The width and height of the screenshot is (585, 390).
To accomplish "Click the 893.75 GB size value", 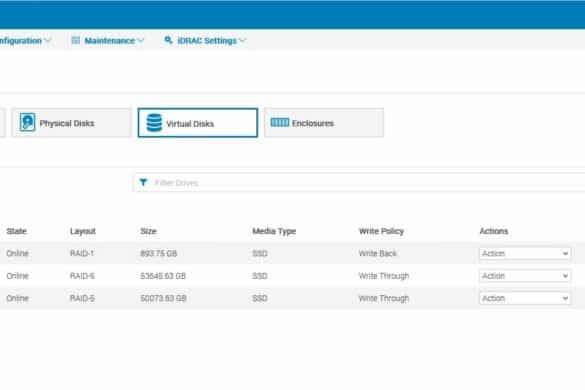I will pos(159,253).
